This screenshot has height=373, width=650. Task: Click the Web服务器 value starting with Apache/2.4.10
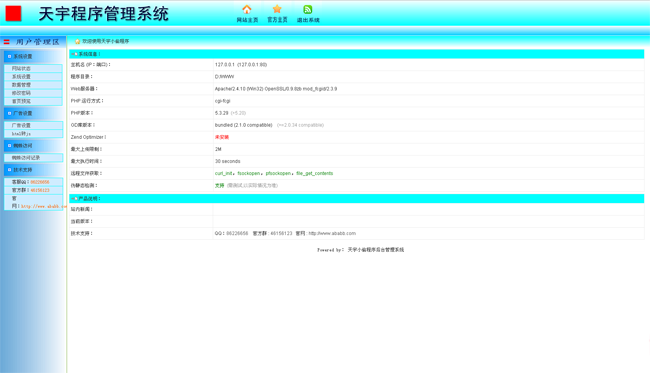click(276, 89)
